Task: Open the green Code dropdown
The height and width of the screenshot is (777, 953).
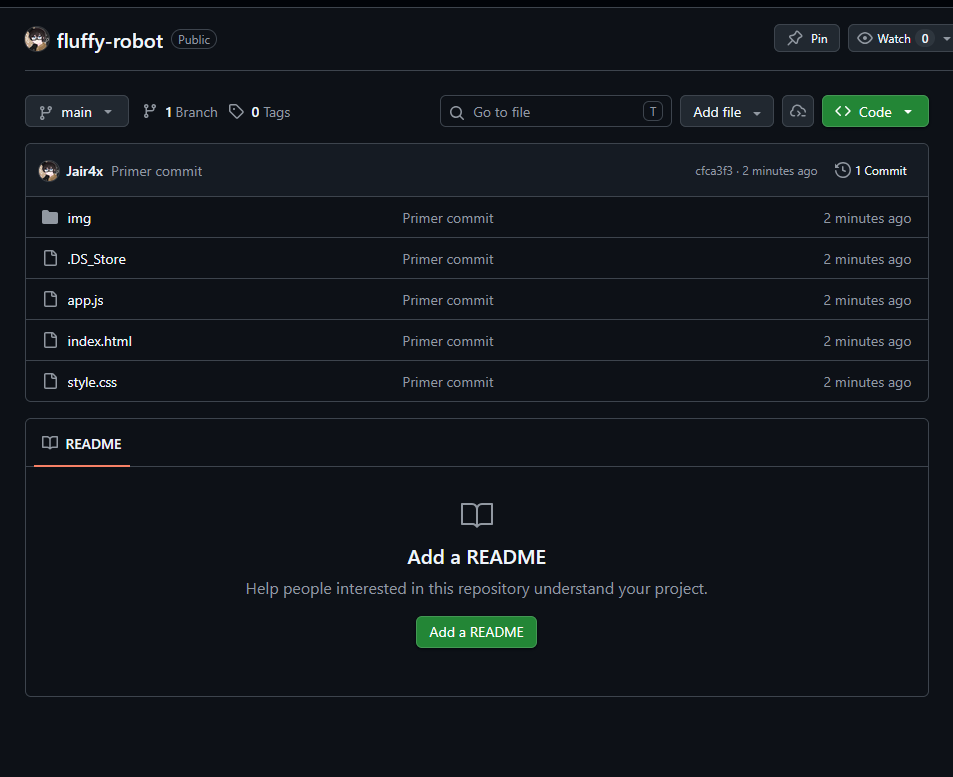Action: coord(875,111)
